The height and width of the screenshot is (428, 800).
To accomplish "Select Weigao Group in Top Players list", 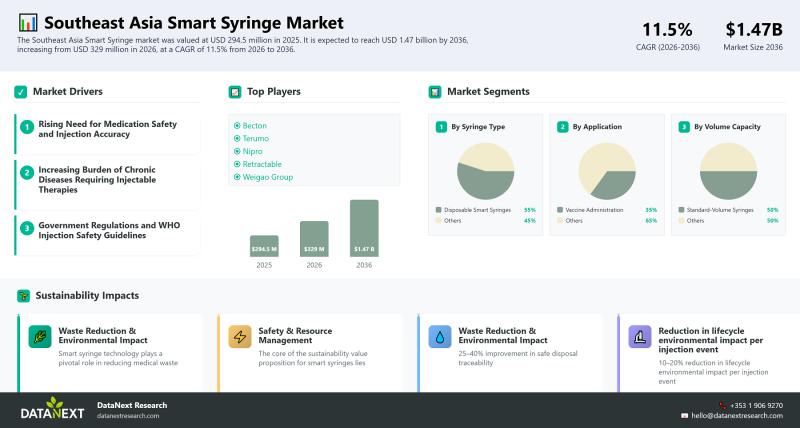I will [267, 176].
